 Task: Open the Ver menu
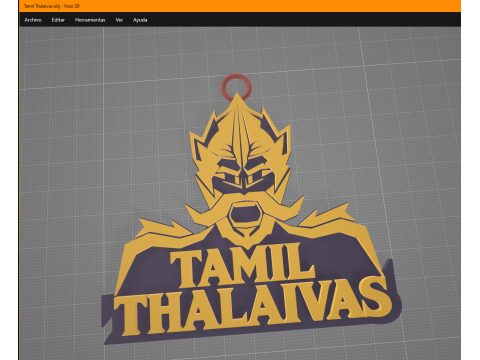(119, 20)
